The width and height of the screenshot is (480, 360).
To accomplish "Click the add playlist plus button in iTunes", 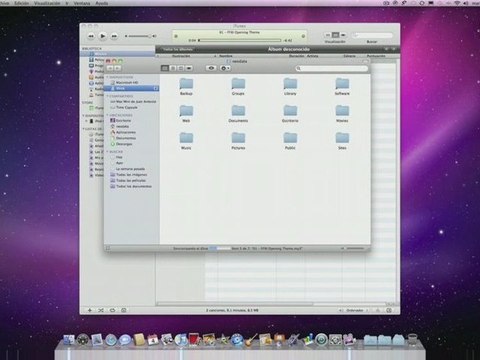I will 90,310.
